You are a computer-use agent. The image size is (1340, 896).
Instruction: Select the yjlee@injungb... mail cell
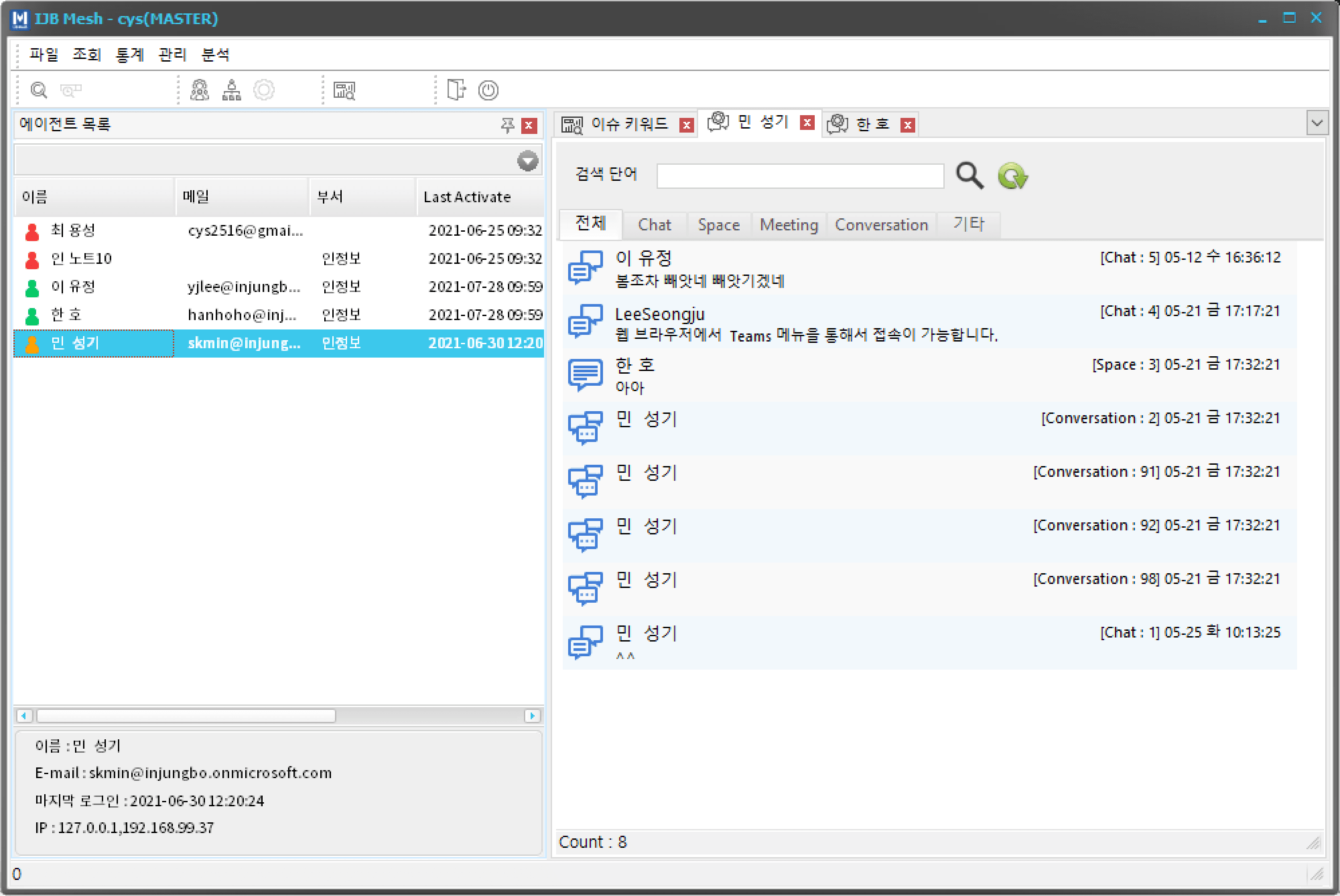[244, 287]
